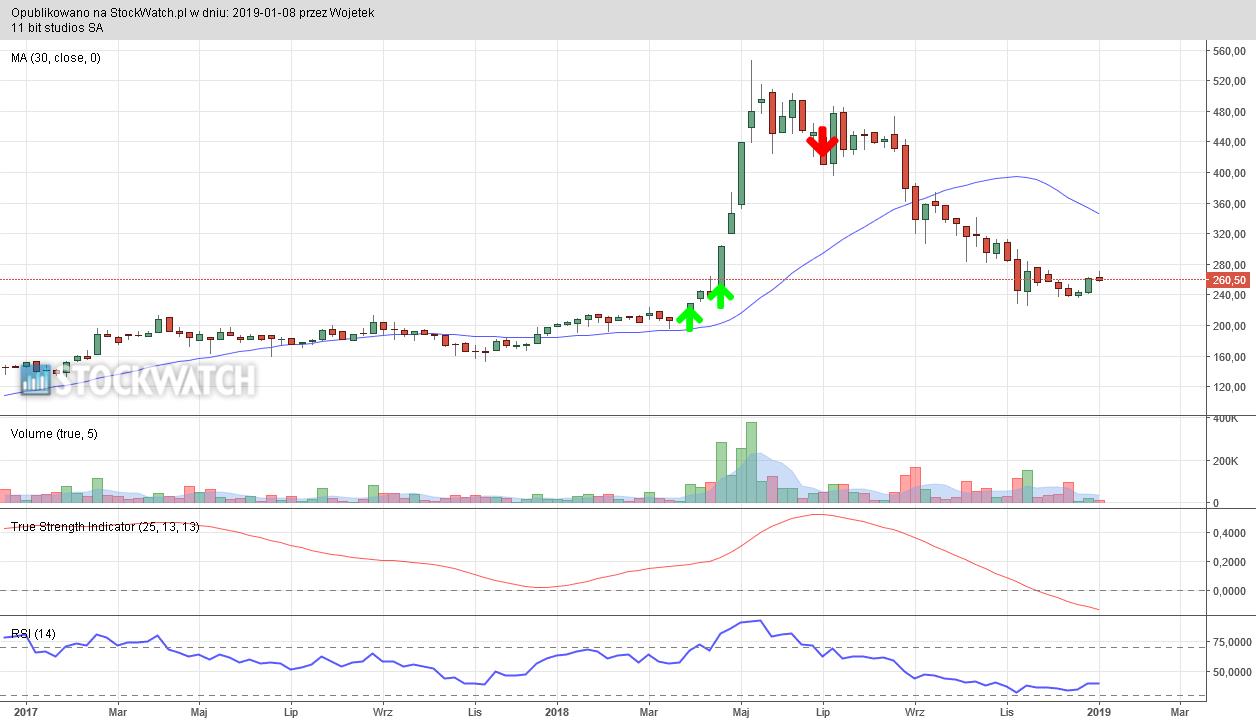
Task: Click the True Strength Indicator (25, 13, 13) label
Action: pyautogui.click(x=105, y=527)
